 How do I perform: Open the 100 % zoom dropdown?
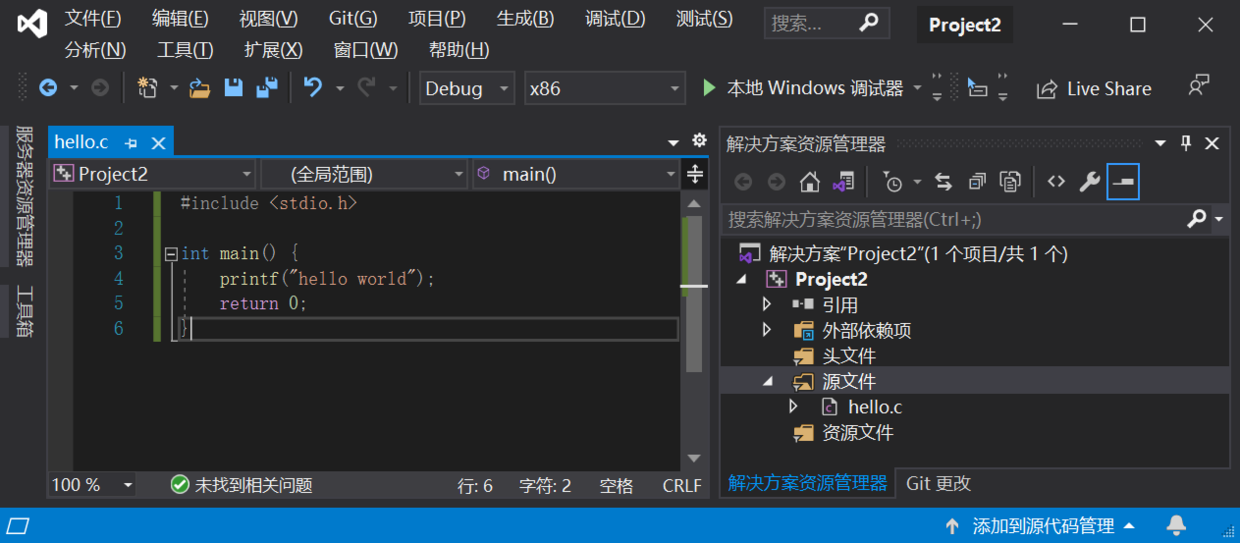pos(92,485)
